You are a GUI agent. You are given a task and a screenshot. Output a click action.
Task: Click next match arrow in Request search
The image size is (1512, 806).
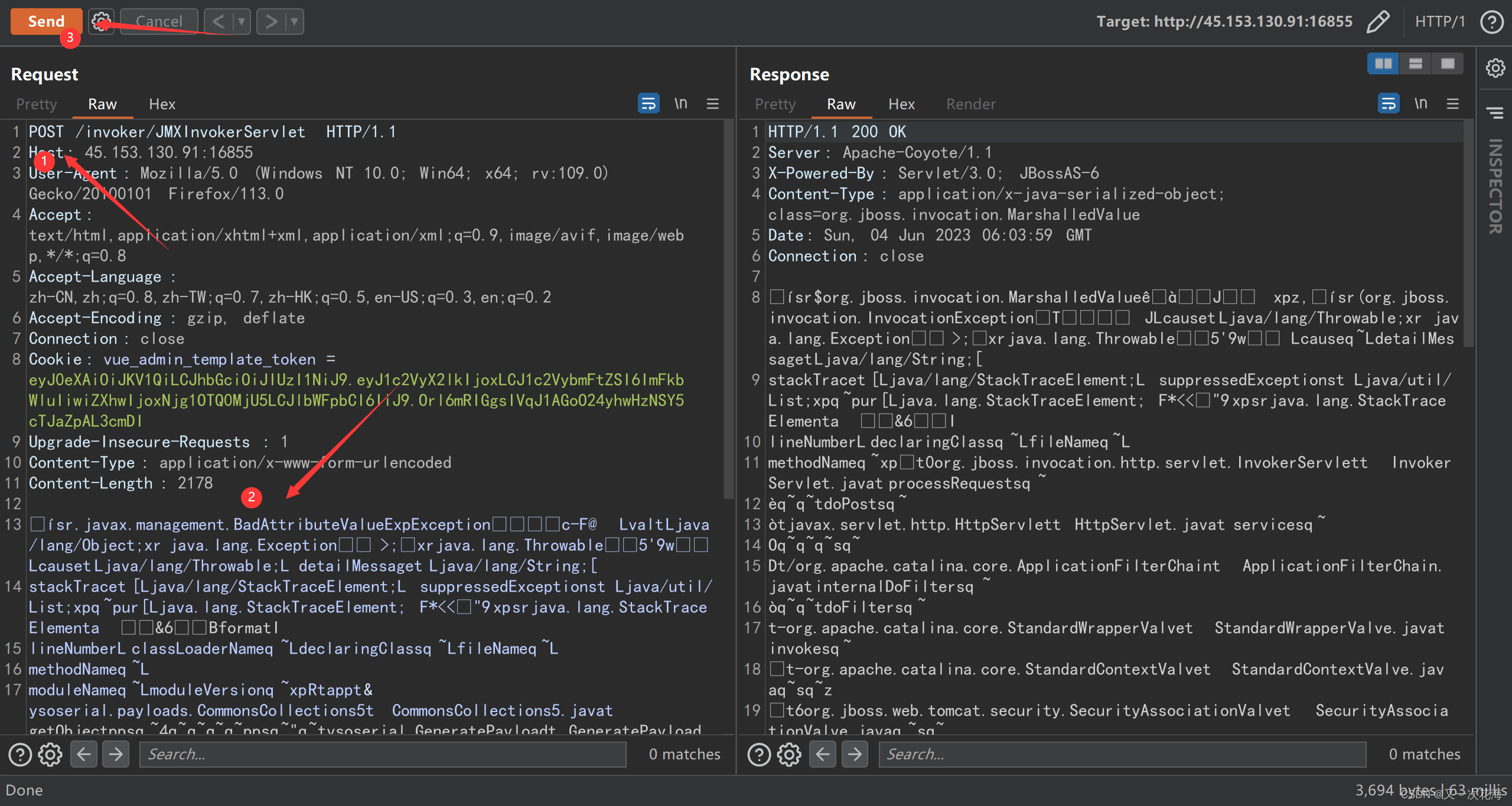pos(116,754)
